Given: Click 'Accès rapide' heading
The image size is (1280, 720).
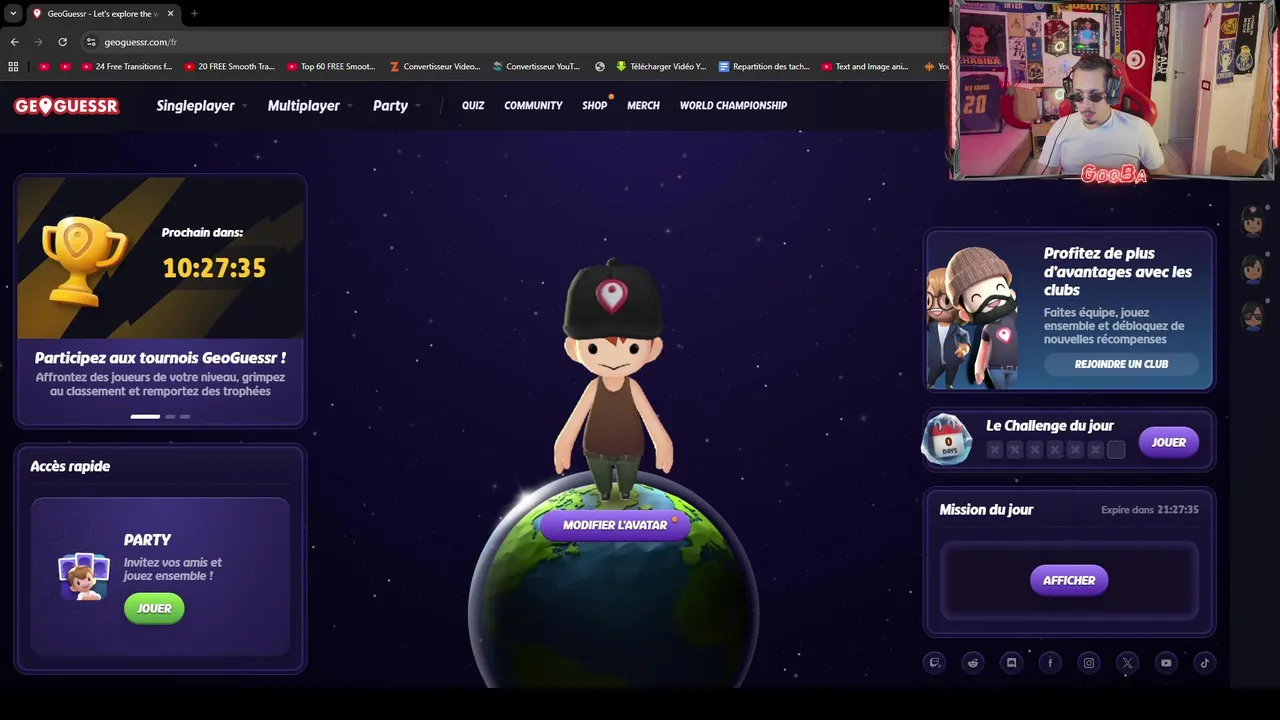Looking at the screenshot, I should pos(70,466).
